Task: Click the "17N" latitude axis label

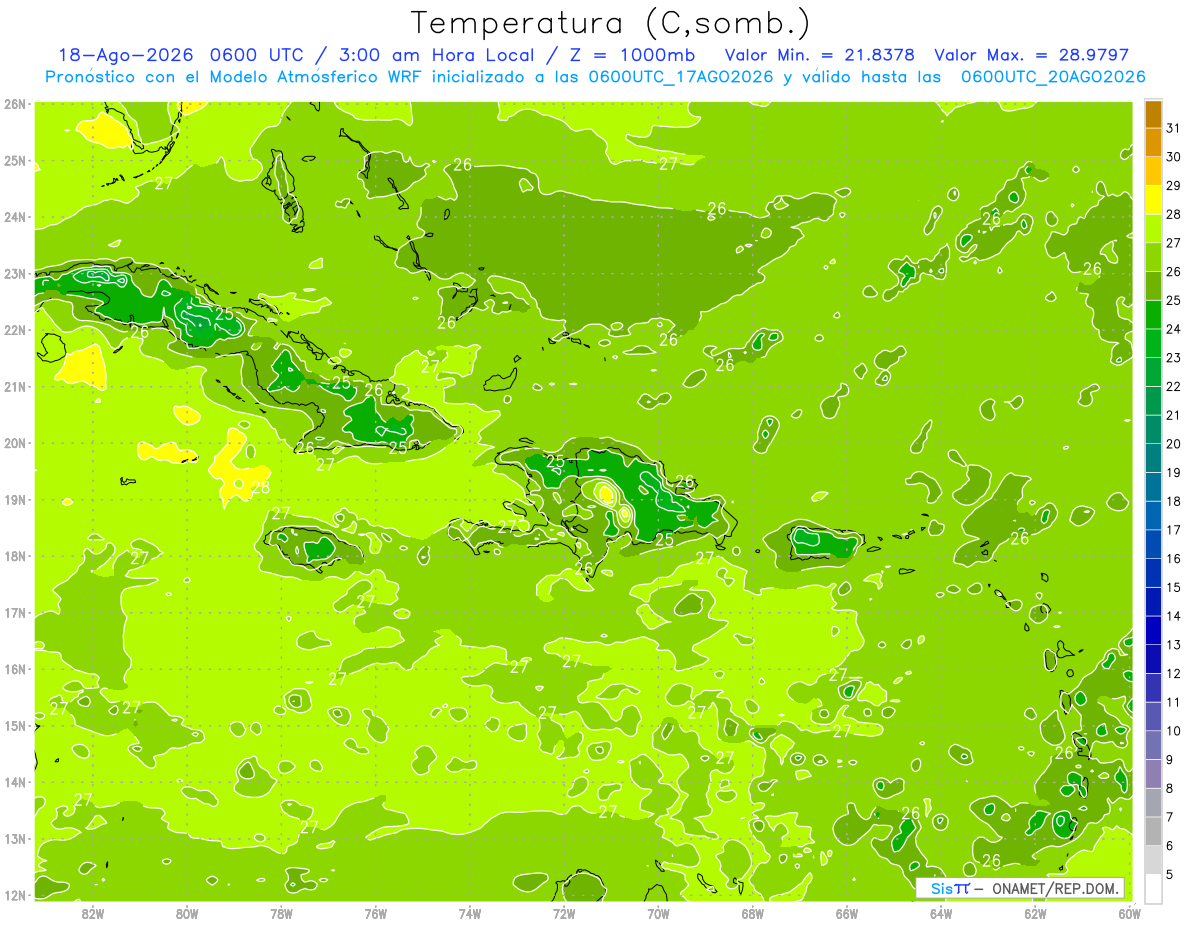Action: 15,613
